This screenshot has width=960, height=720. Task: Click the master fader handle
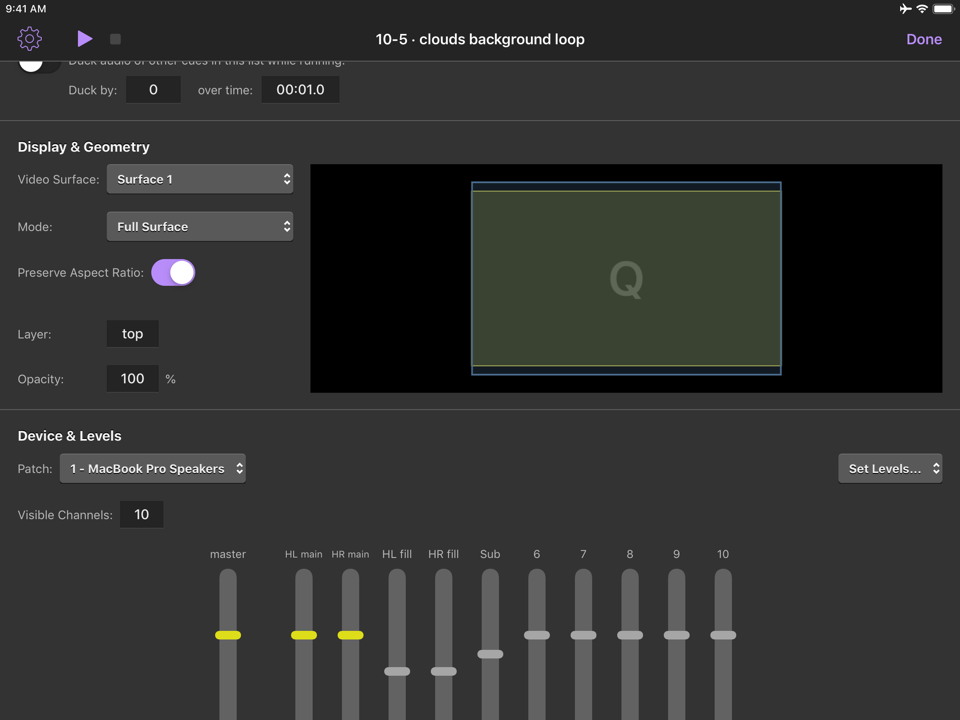[x=228, y=635]
